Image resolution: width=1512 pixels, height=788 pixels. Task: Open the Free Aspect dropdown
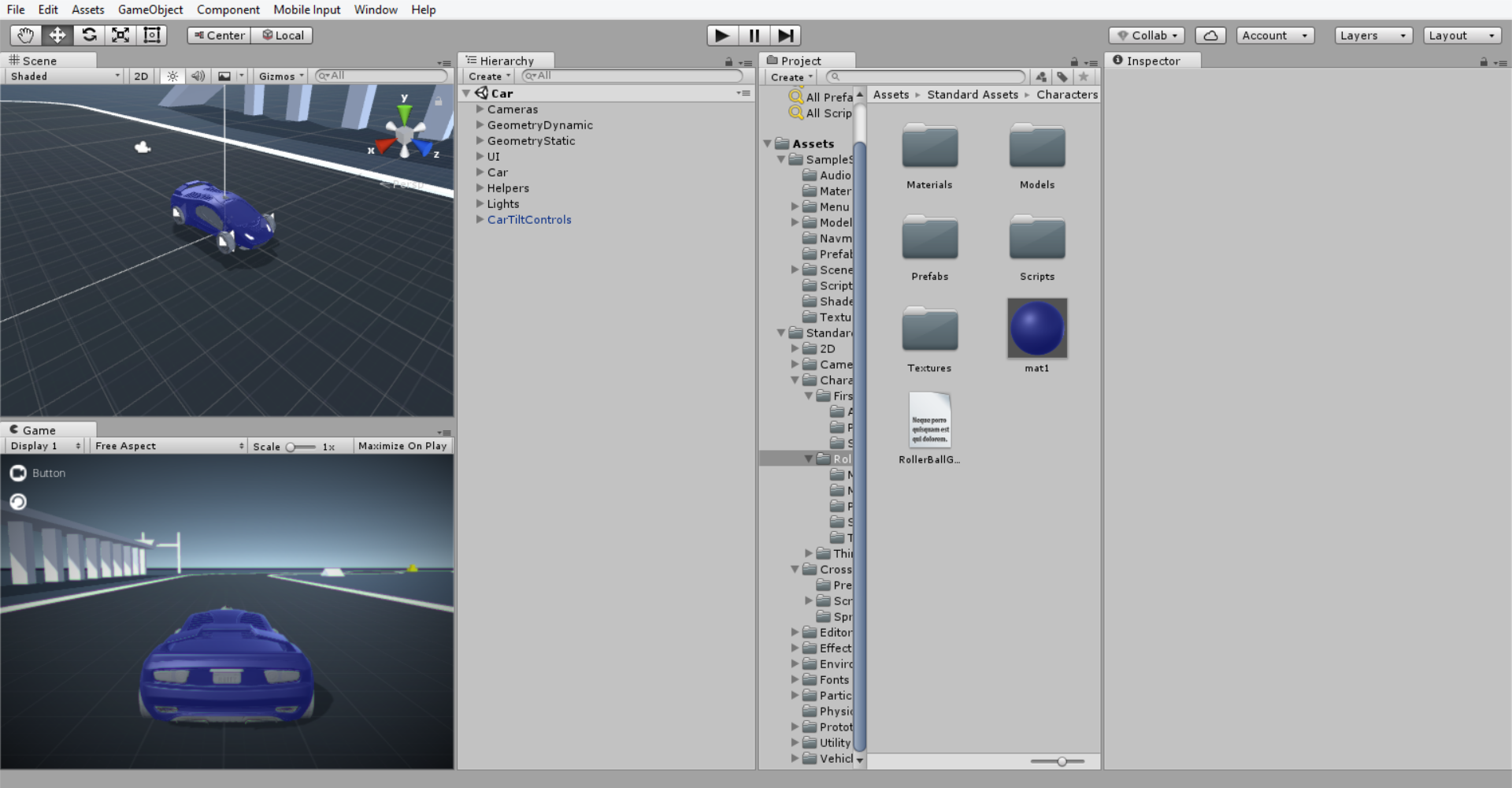point(169,446)
